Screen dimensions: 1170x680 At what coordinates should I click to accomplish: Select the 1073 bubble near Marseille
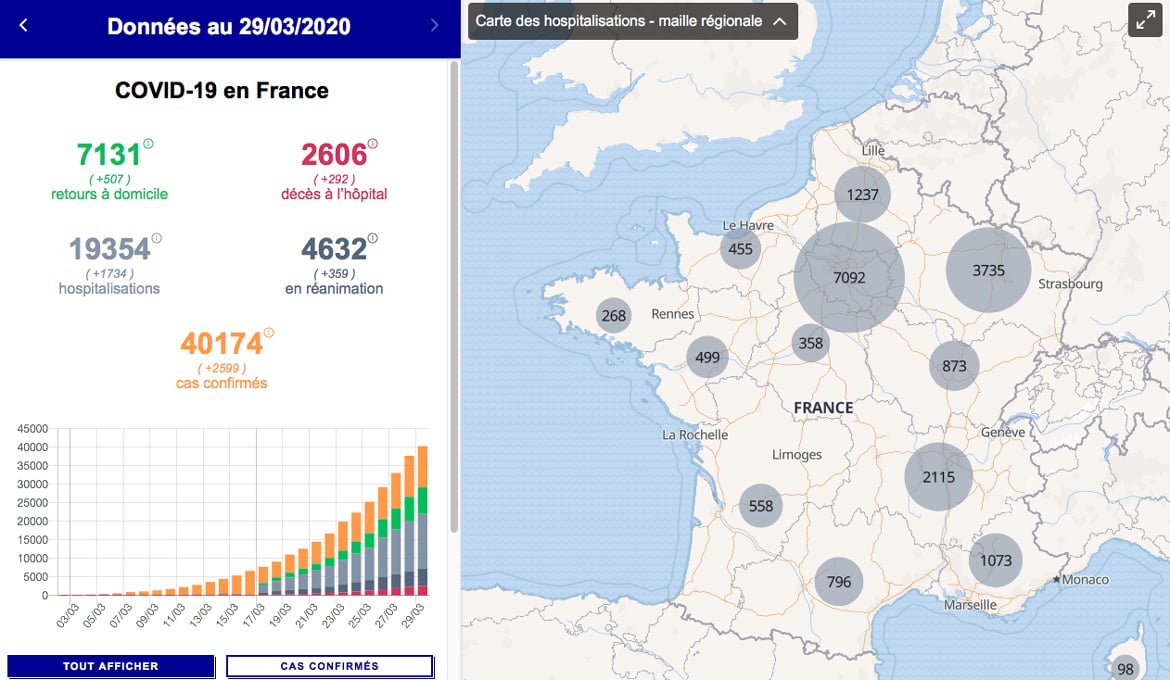point(996,560)
